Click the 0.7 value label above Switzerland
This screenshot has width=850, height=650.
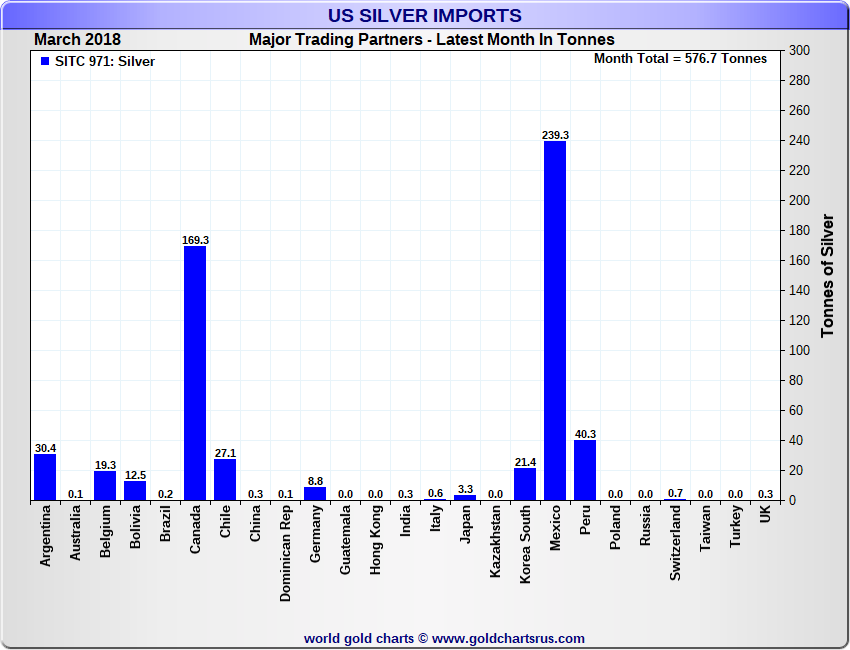coord(675,493)
